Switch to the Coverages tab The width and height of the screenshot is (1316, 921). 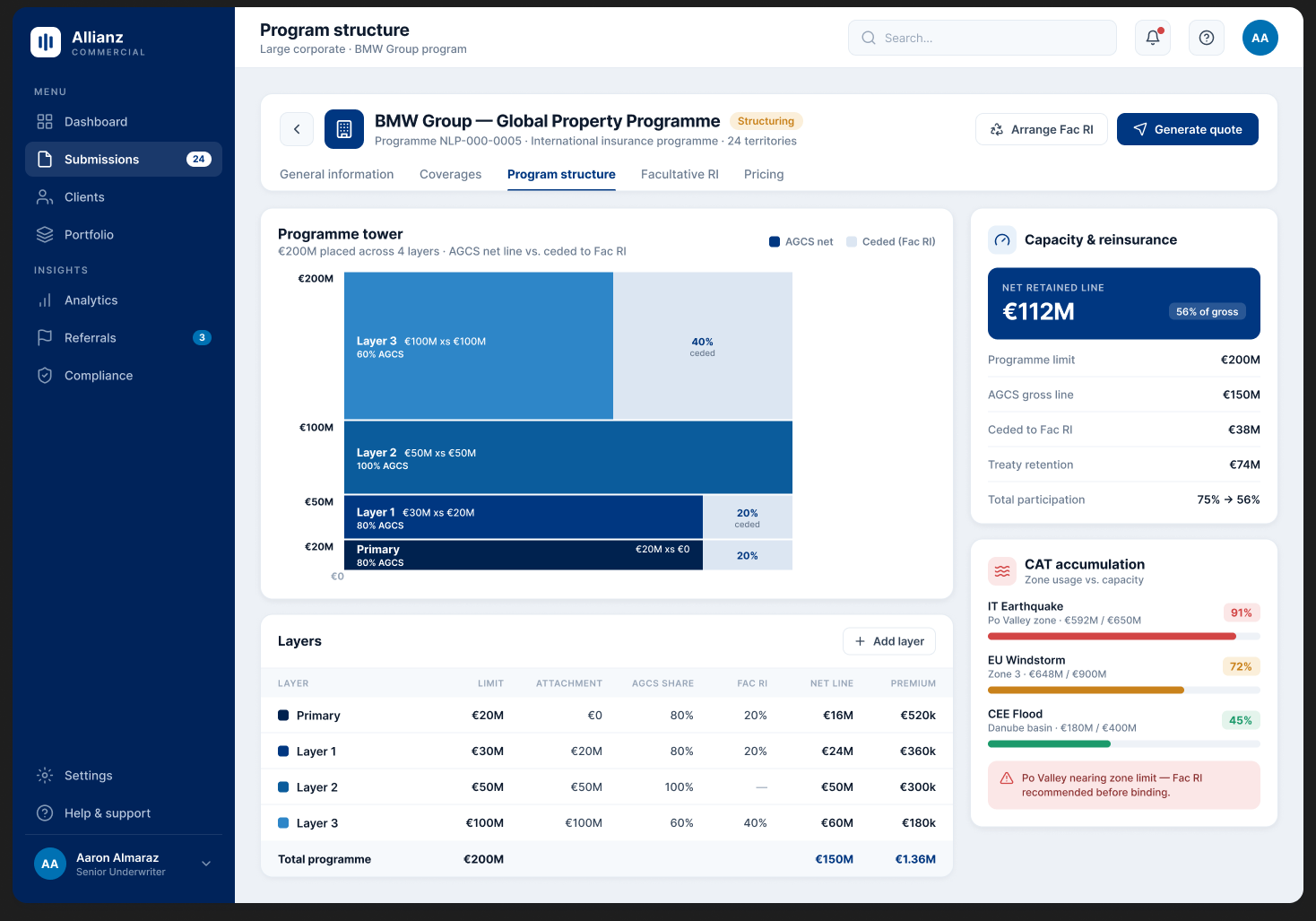pos(451,174)
